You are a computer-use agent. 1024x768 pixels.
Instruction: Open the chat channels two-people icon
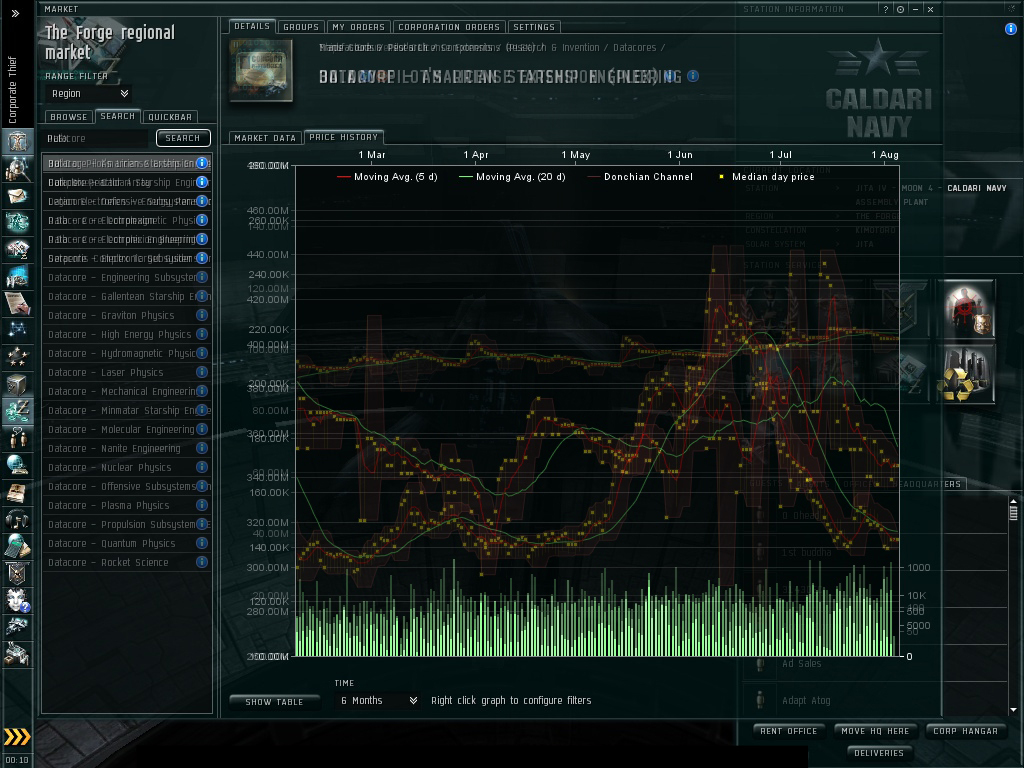pyautogui.click(x=17, y=438)
